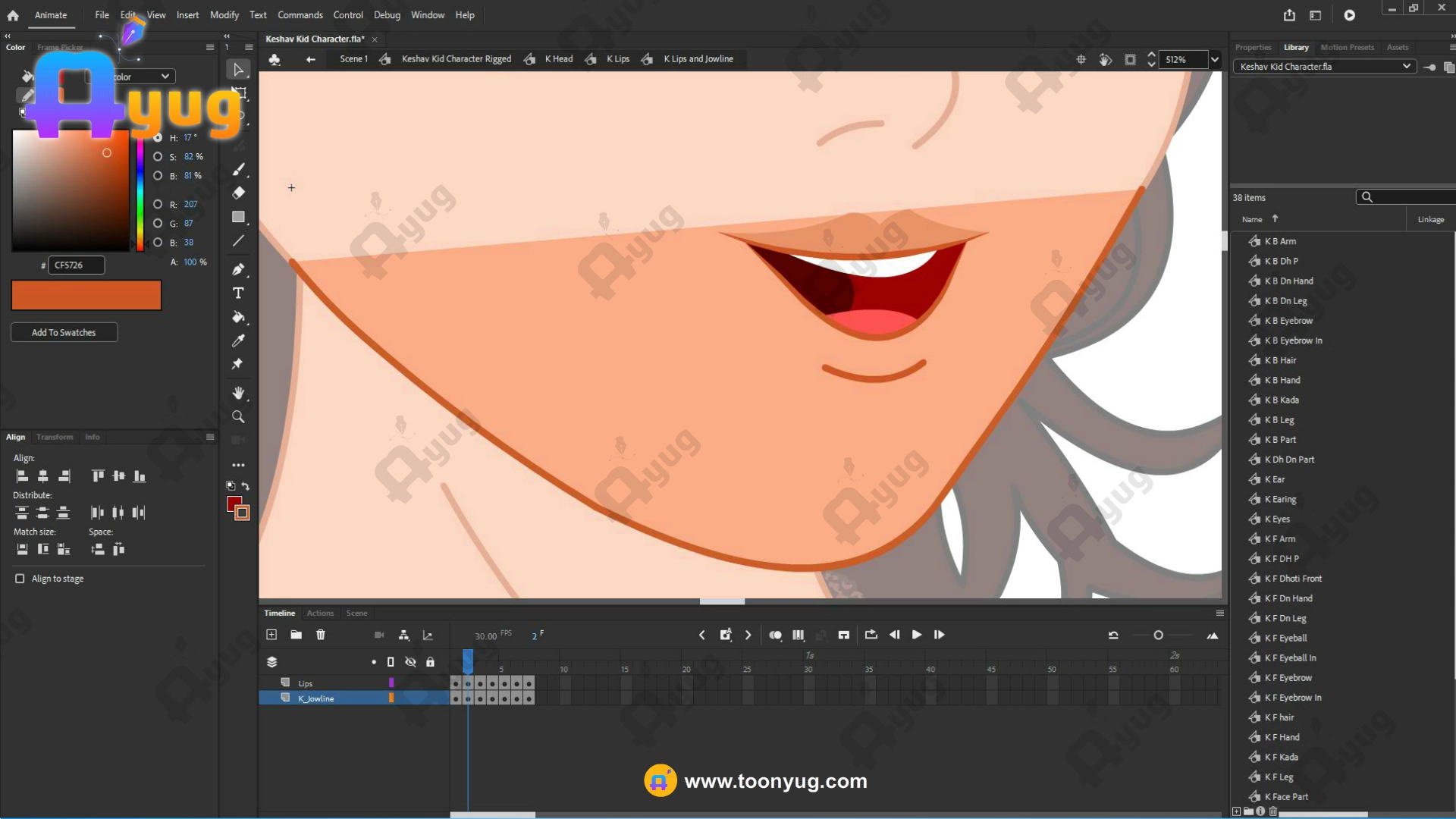Select the Eyedropper tool
Viewport: 1456px width, 819px height.
coord(238,341)
